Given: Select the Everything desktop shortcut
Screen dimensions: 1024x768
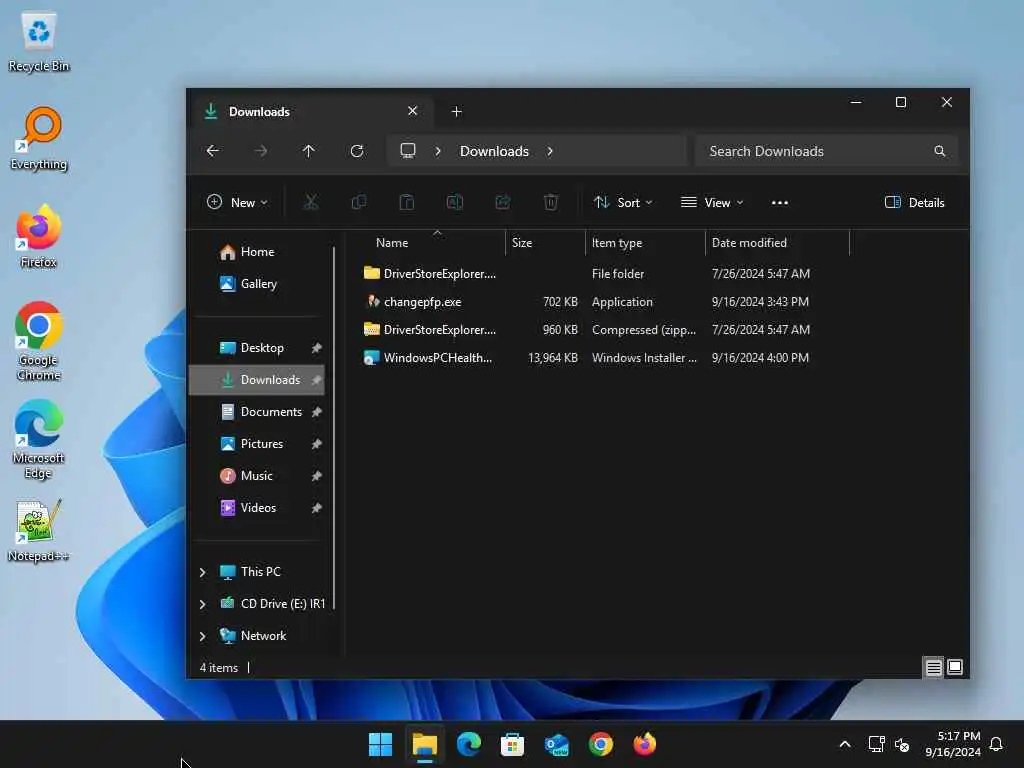Looking at the screenshot, I should (x=39, y=139).
